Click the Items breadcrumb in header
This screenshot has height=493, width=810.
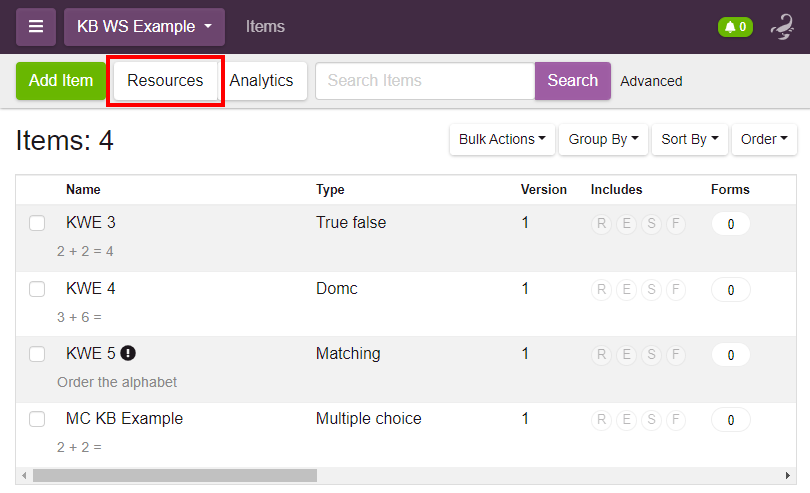tap(265, 26)
